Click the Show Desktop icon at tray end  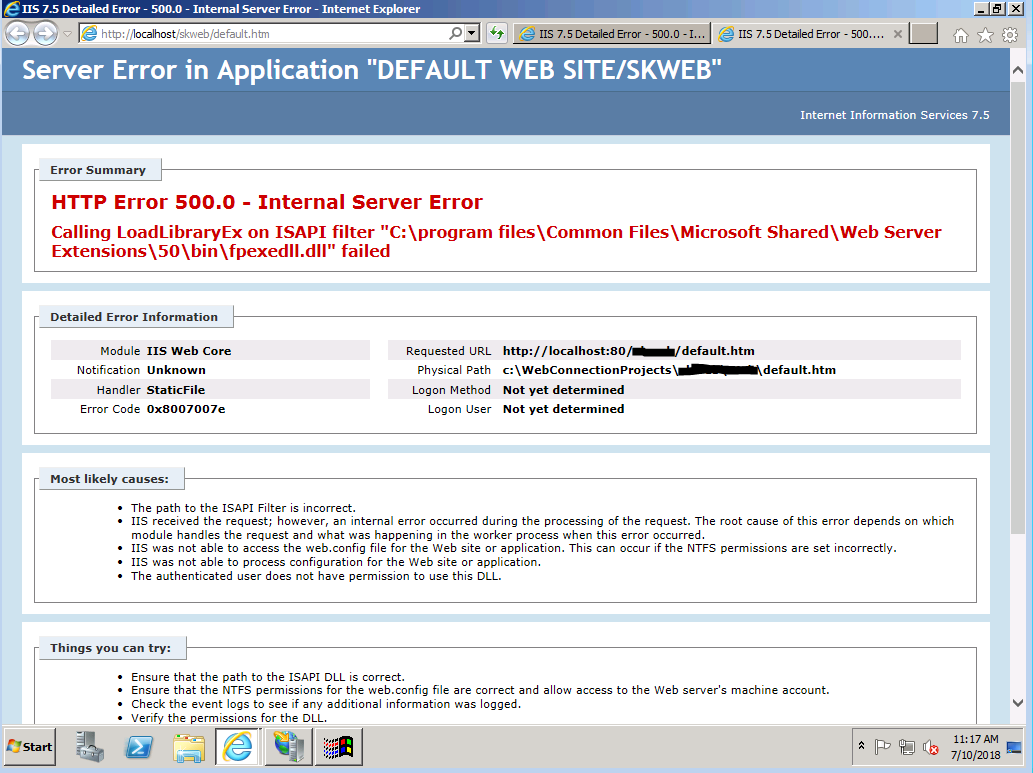[x=1015, y=747]
